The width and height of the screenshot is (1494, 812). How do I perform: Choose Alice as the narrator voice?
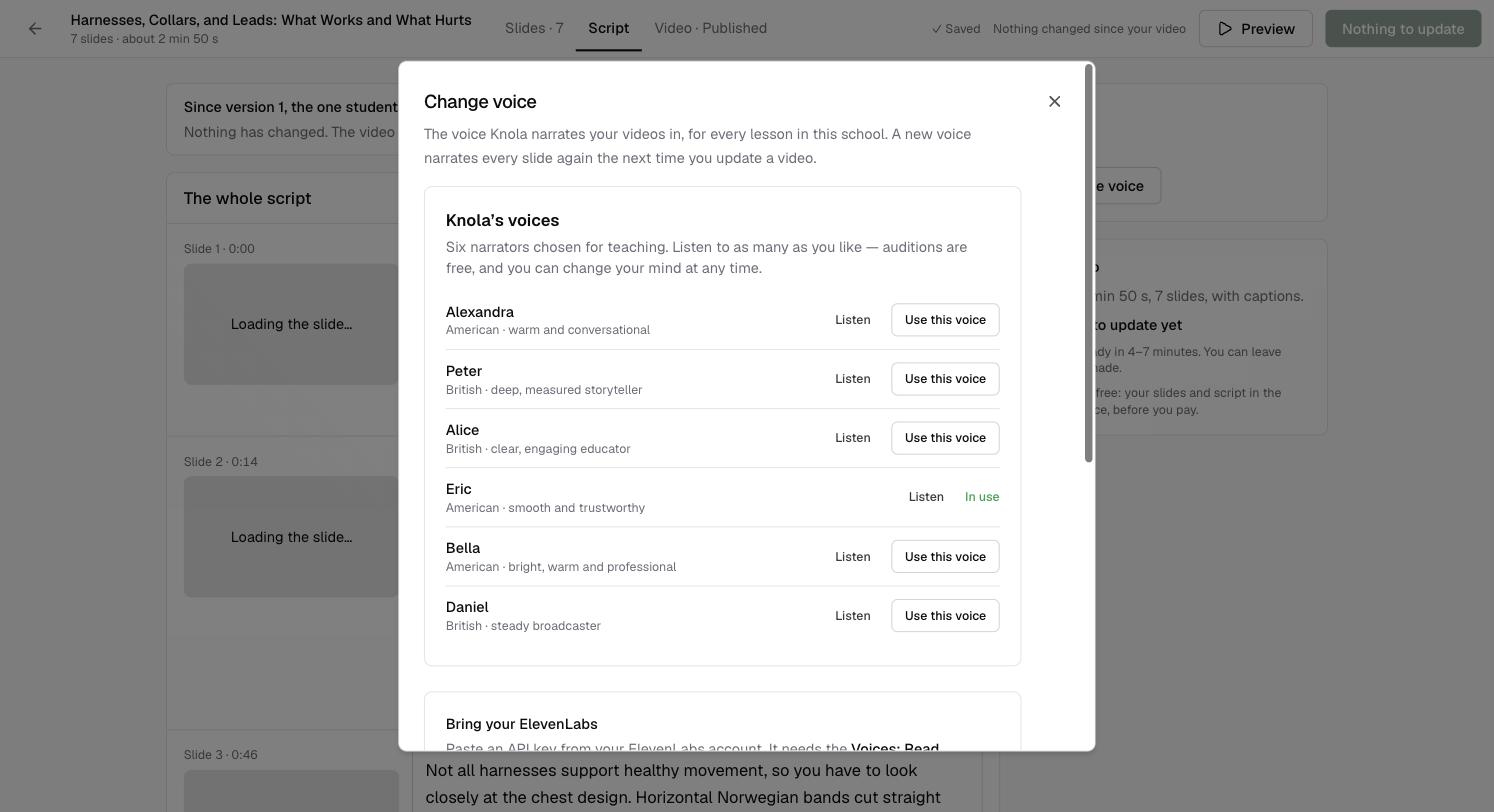[945, 438]
